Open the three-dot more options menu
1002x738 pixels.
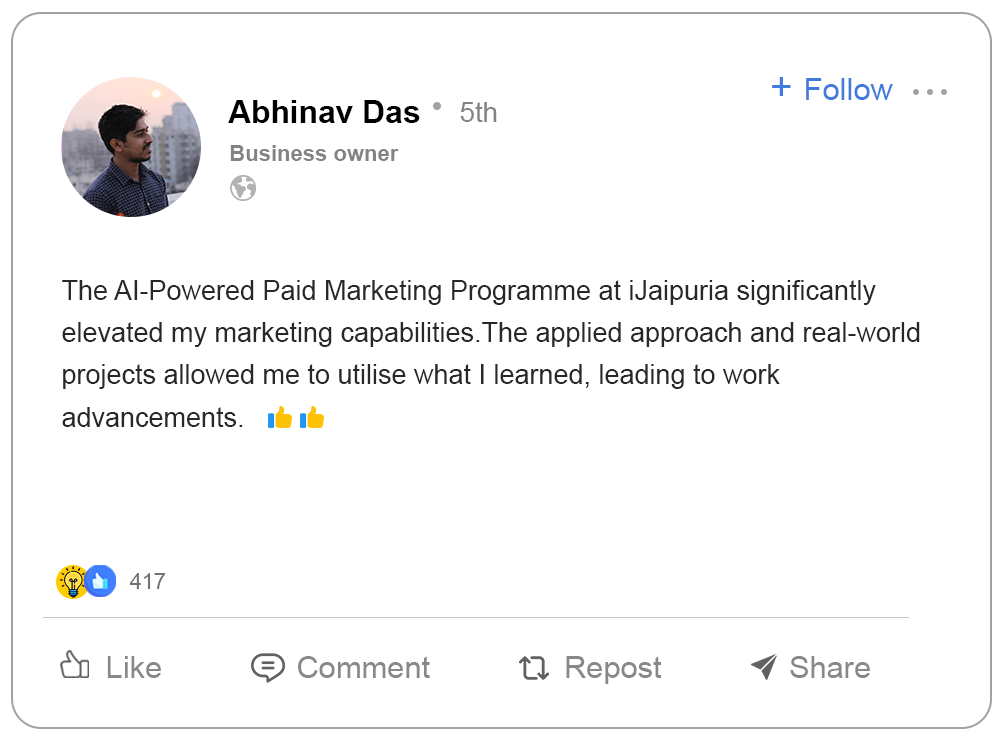[929, 92]
